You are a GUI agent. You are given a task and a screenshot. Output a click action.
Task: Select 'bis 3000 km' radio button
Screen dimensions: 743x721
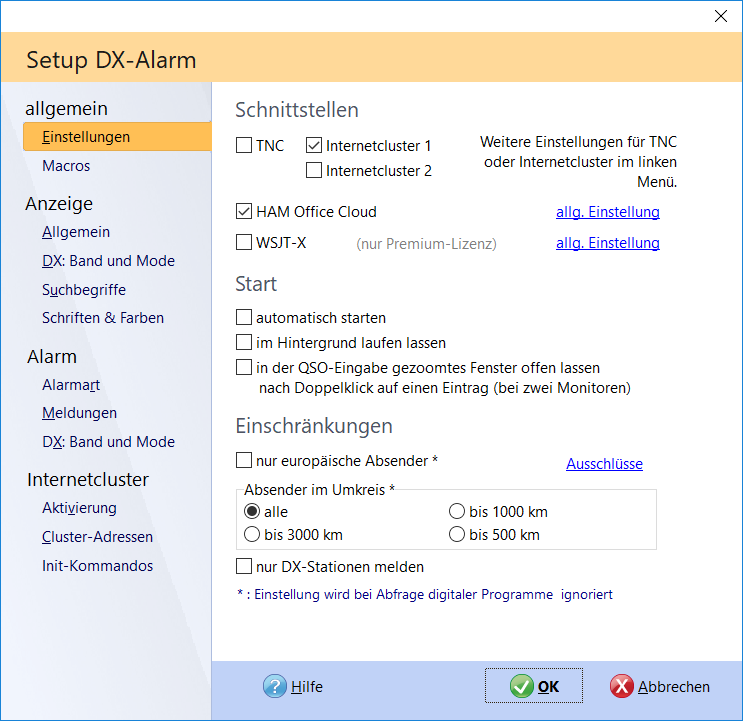pos(252,534)
